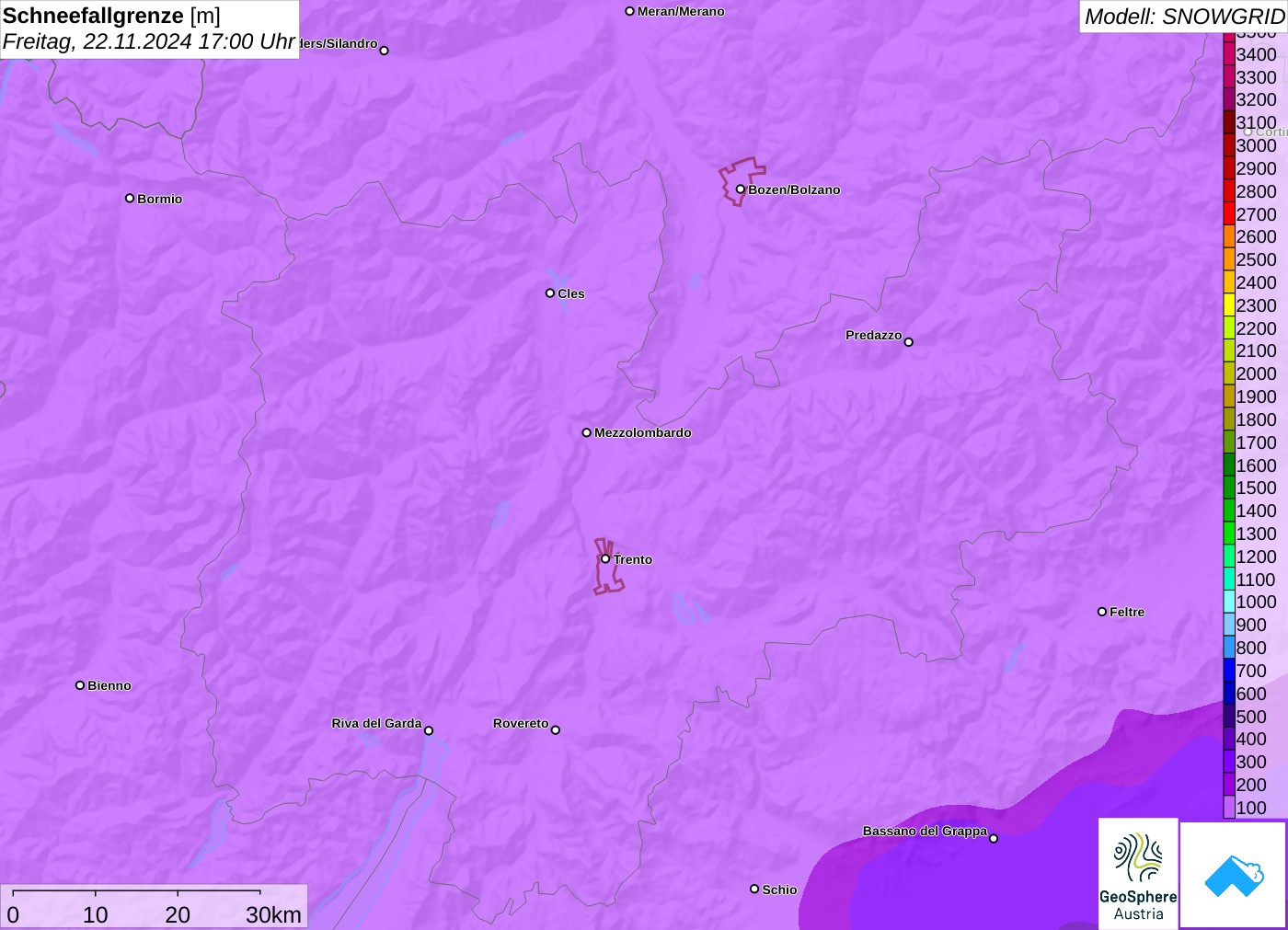Click the GeoSphere Austria logo

[x=1138, y=873]
